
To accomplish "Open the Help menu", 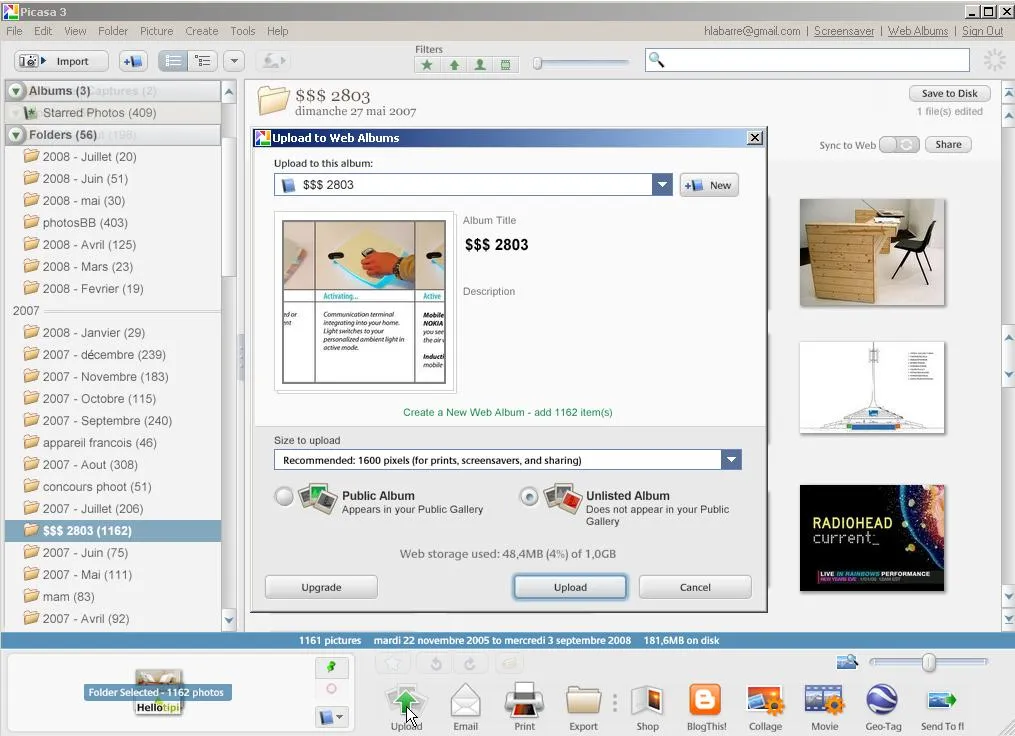I will [x=278, y=31].
